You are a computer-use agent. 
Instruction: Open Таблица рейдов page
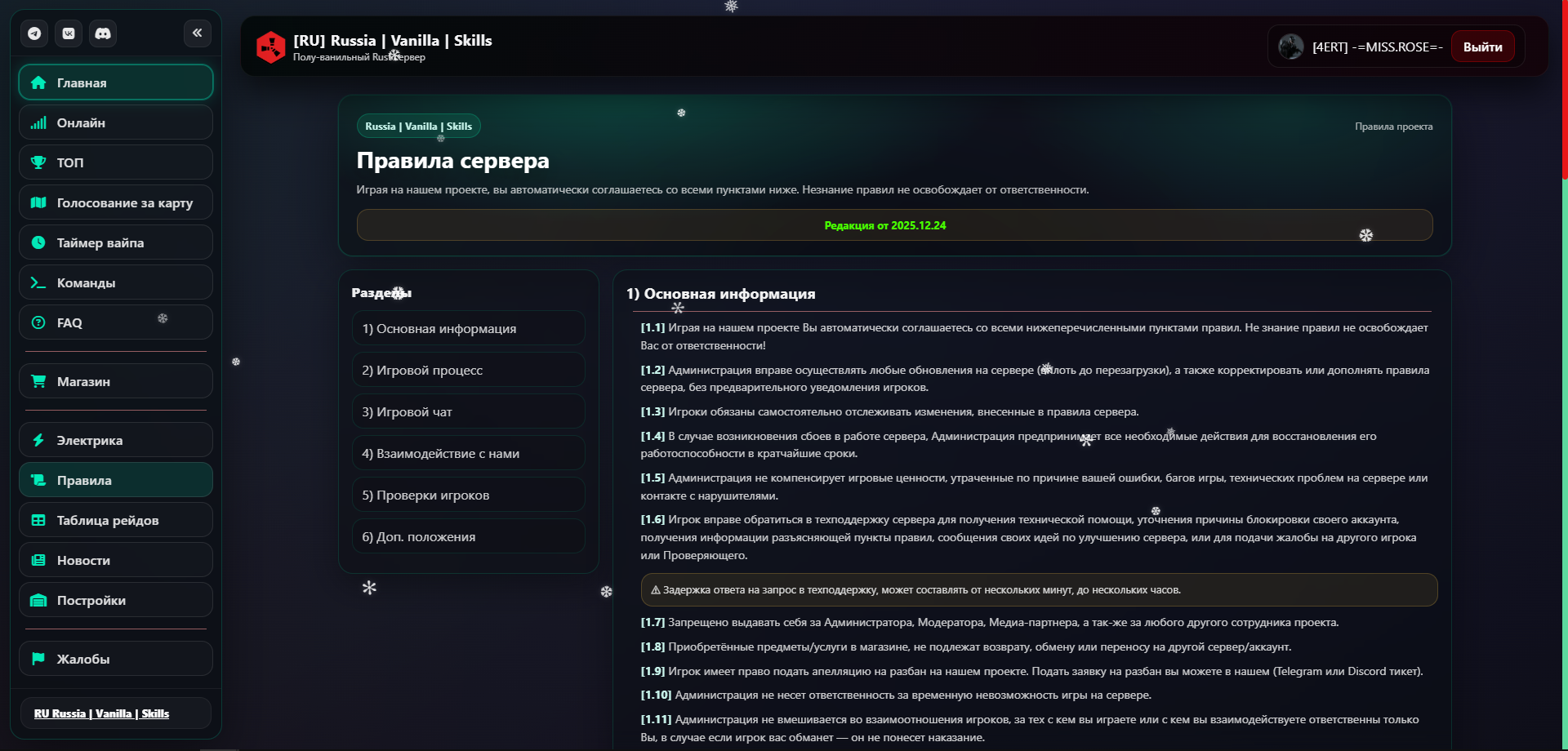[x=116, y=520]
